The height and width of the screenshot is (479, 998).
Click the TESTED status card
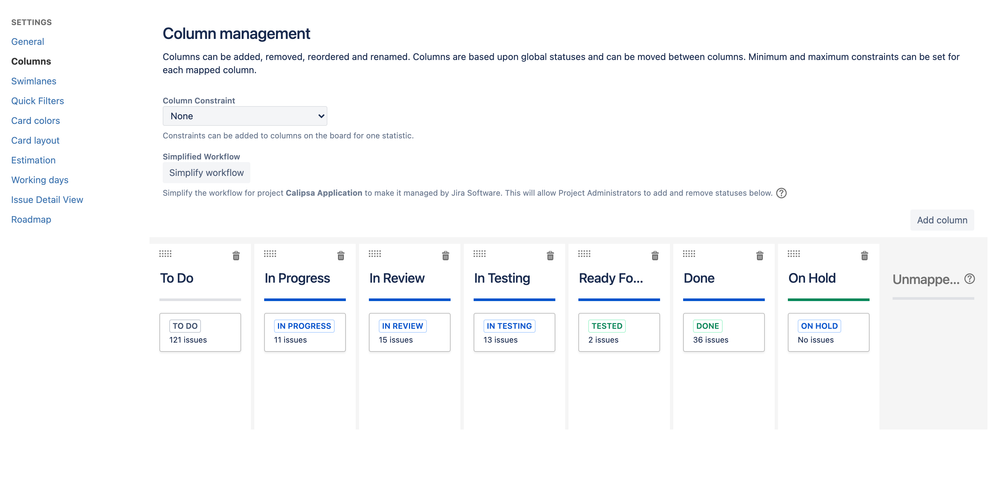pos(619,332)
